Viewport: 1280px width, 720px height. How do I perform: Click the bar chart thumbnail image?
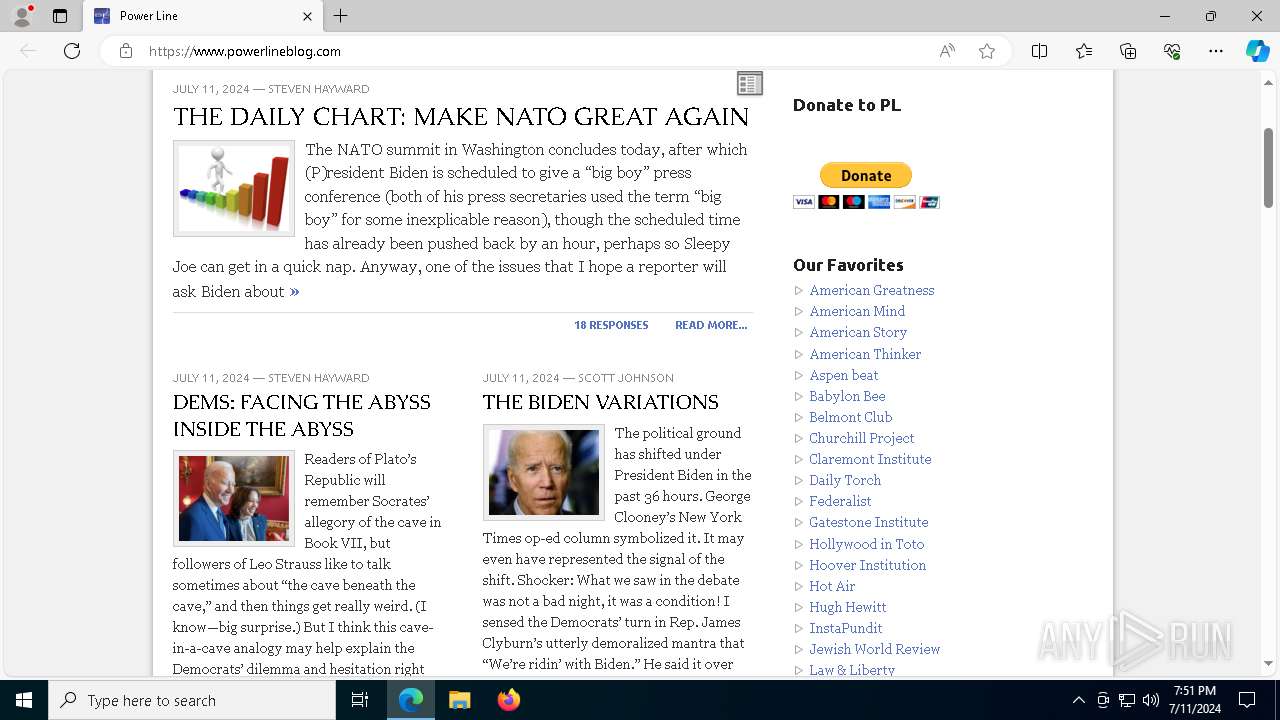point(234,188)
